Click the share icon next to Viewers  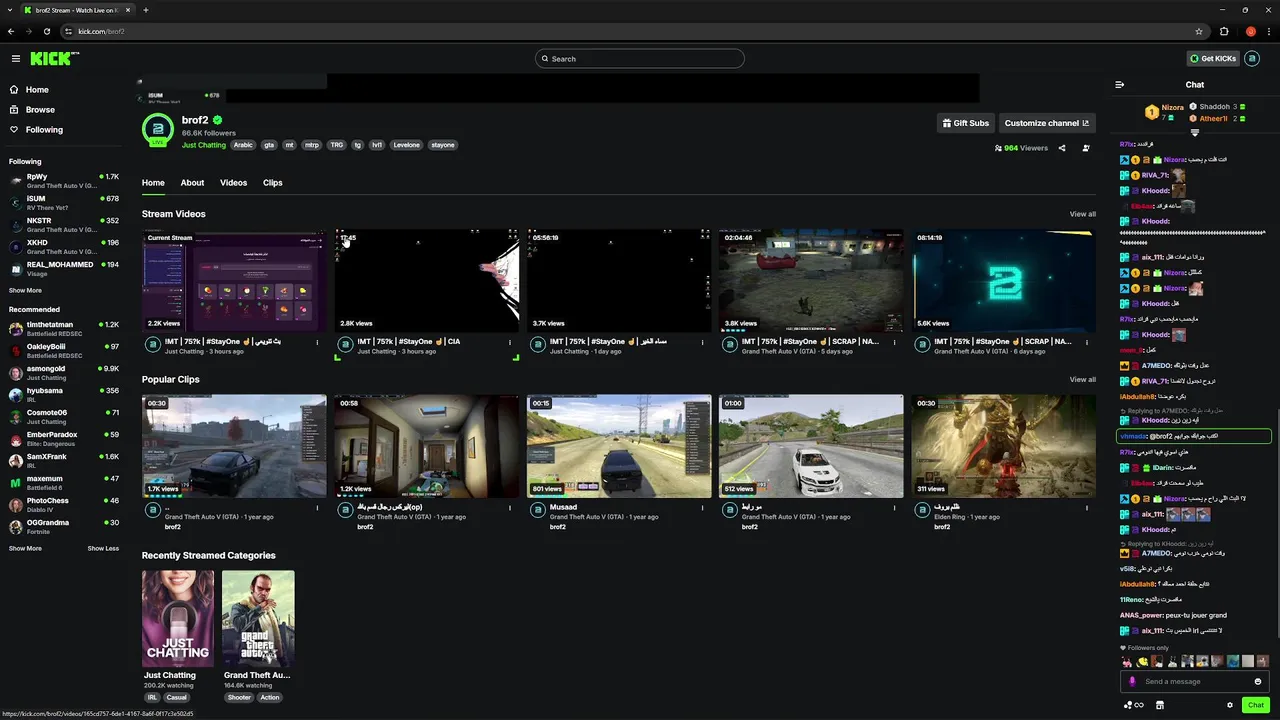click(1062, 148)
